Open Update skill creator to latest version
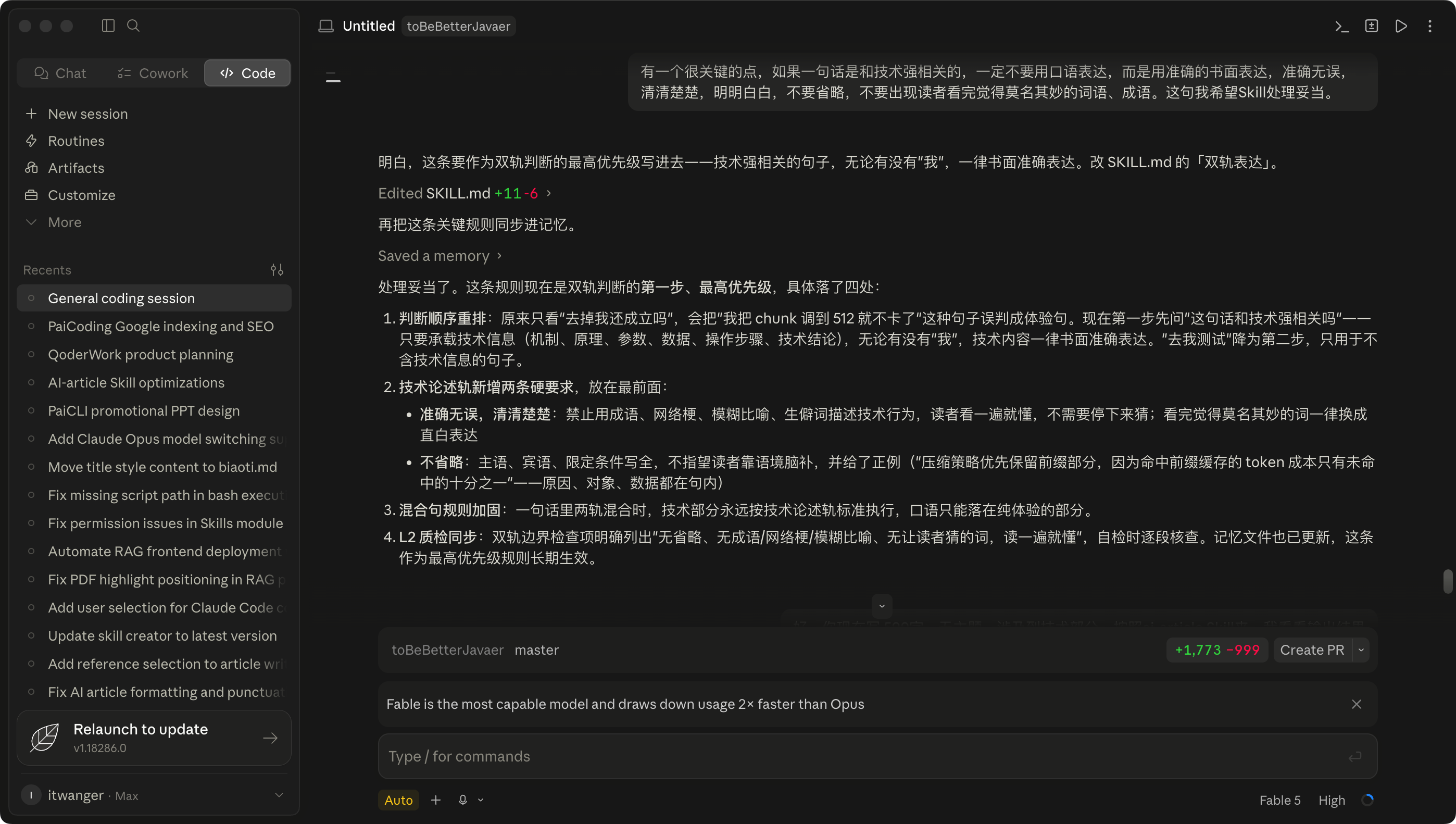The height and width of the screenshot is (824, 1456). [x=154, y=635]
